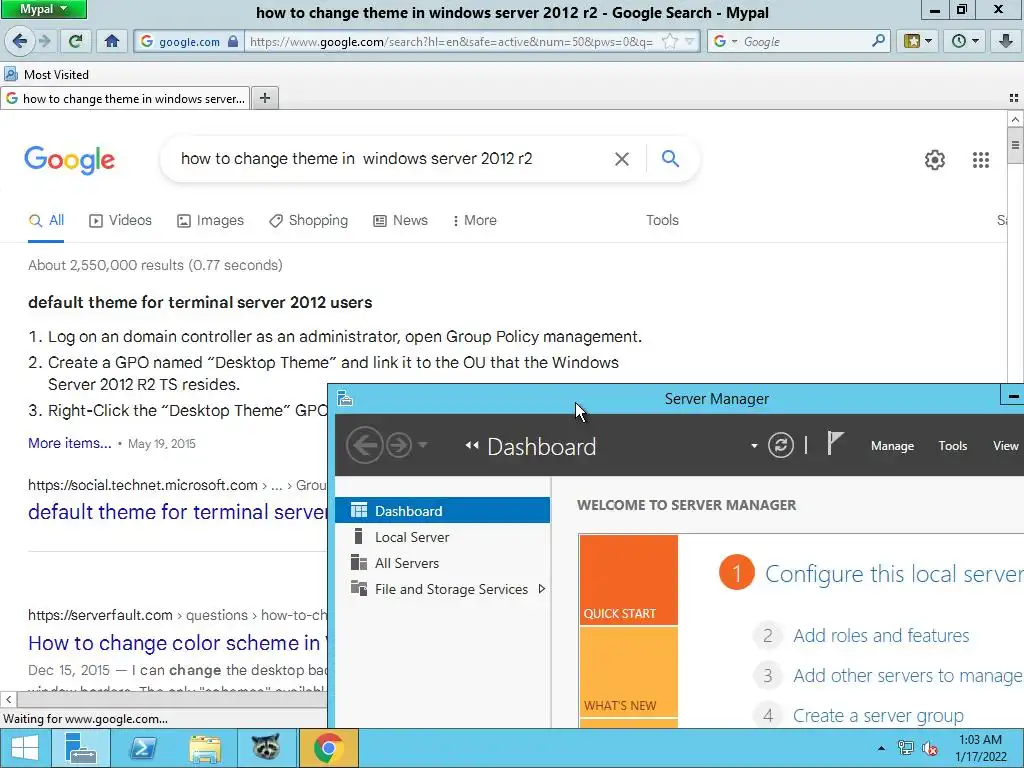
Task: Click Configure this local server
Action: click(x=893, y=574)
